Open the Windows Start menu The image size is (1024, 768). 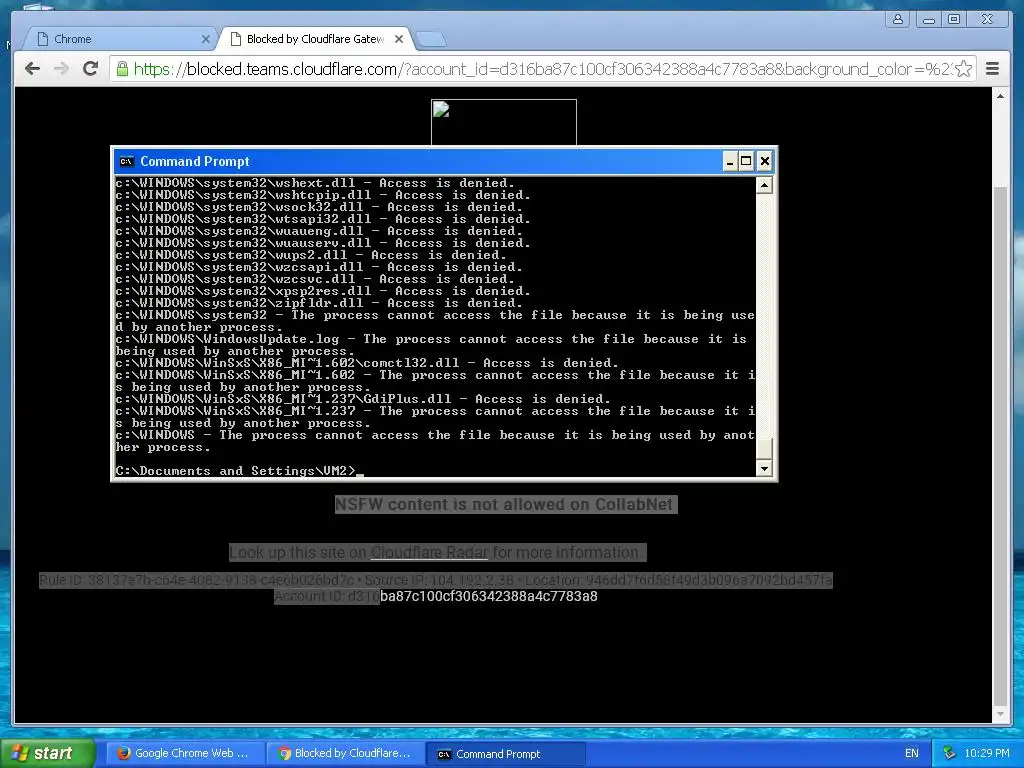coord(47,753)
